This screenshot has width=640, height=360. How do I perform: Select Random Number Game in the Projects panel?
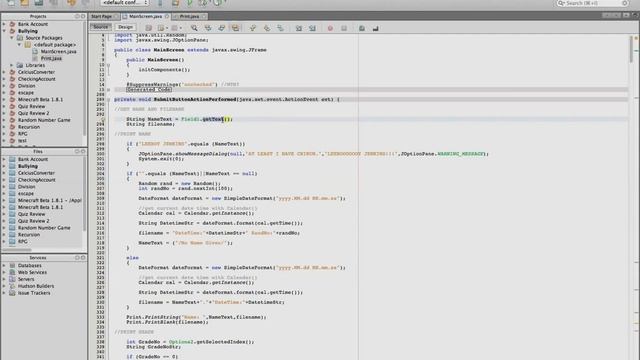[x=44, y=120]
